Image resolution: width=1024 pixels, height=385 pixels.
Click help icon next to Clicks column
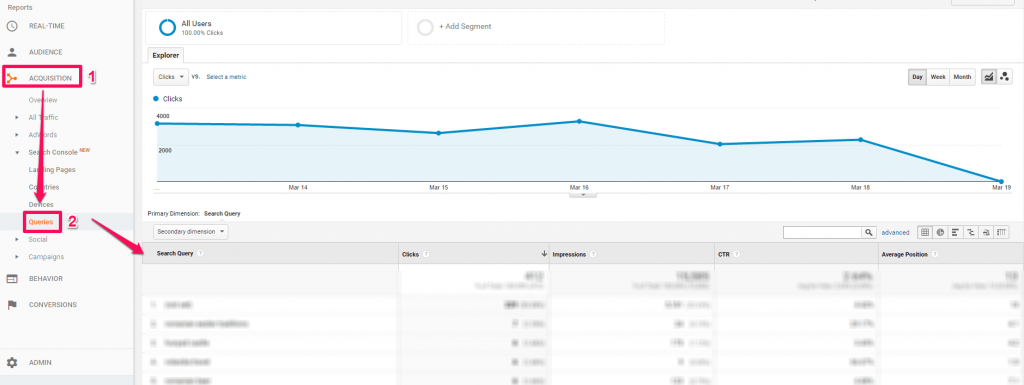click(x=426, y=254)
